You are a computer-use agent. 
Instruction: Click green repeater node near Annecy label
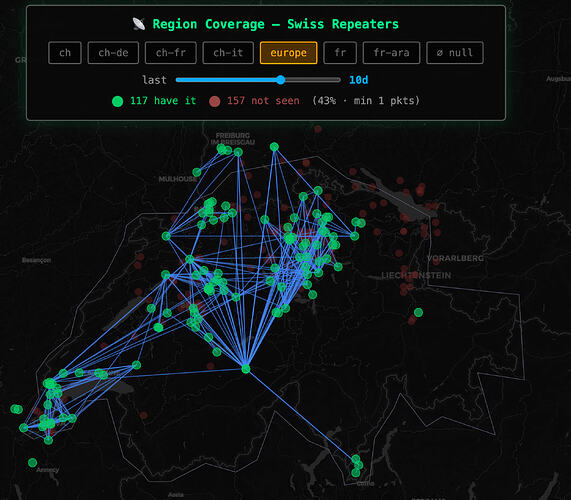[32, 462]
